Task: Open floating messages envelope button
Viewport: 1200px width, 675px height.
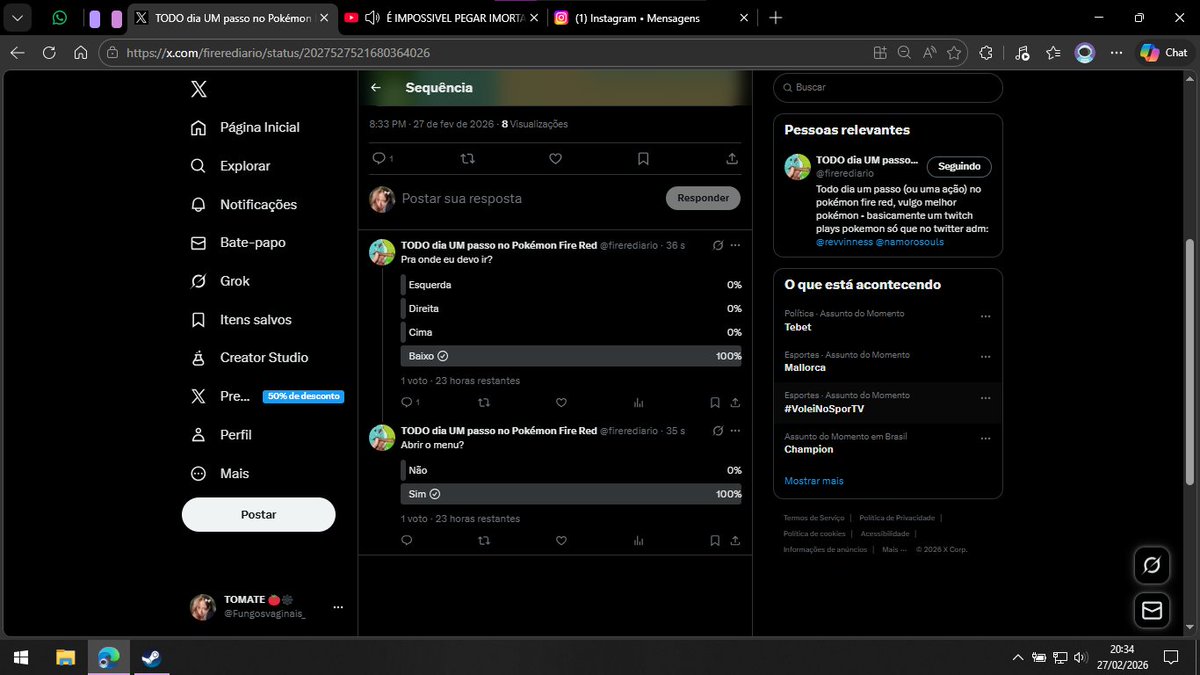Action: point(1151,610)
